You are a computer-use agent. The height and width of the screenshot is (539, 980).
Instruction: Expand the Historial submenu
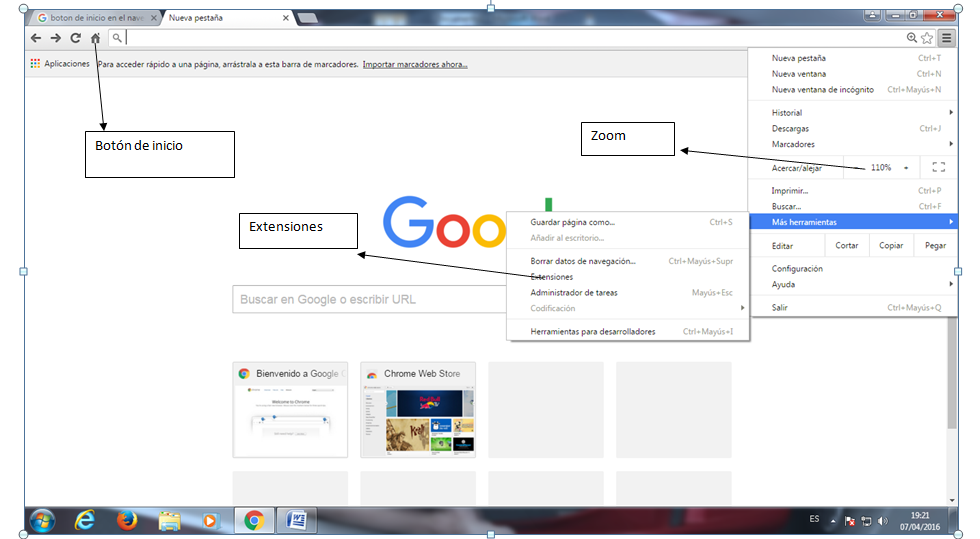854,113
